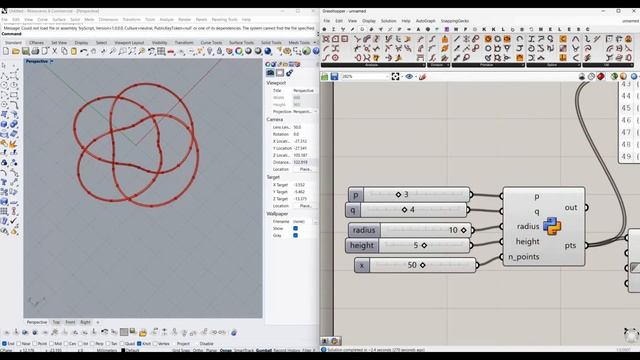The image size is (640, 360).
Task: Activate the Pan hand tool
Action: (x=93, y=51)
